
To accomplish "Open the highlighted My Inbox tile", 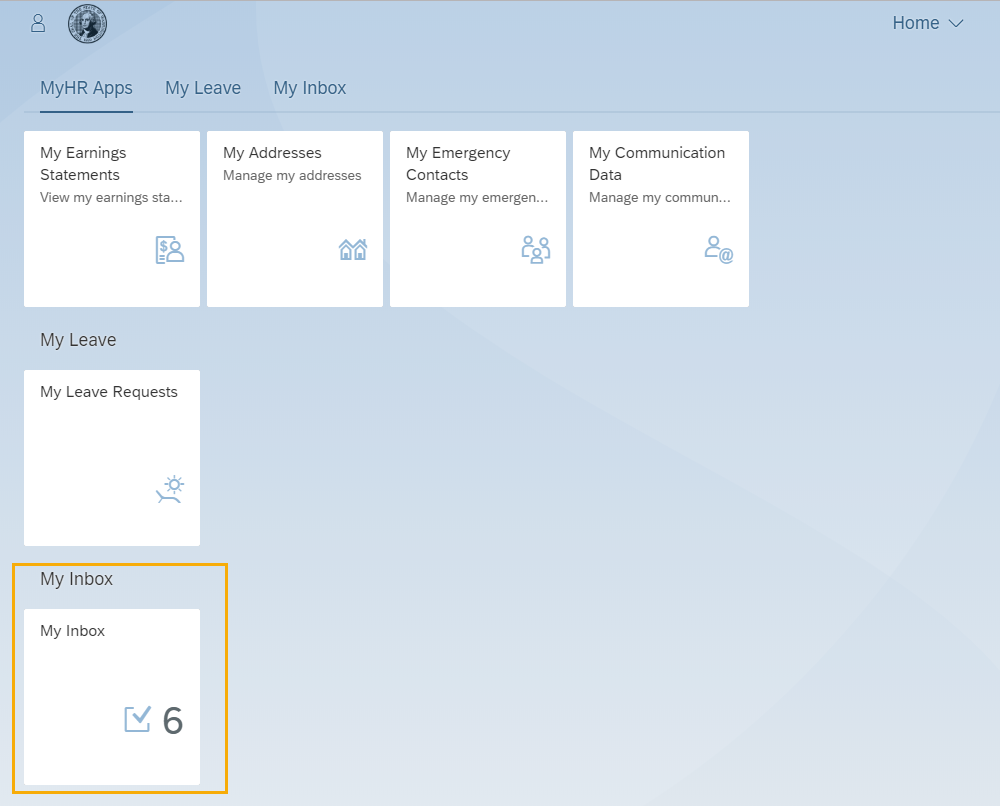I will (111, 697).
